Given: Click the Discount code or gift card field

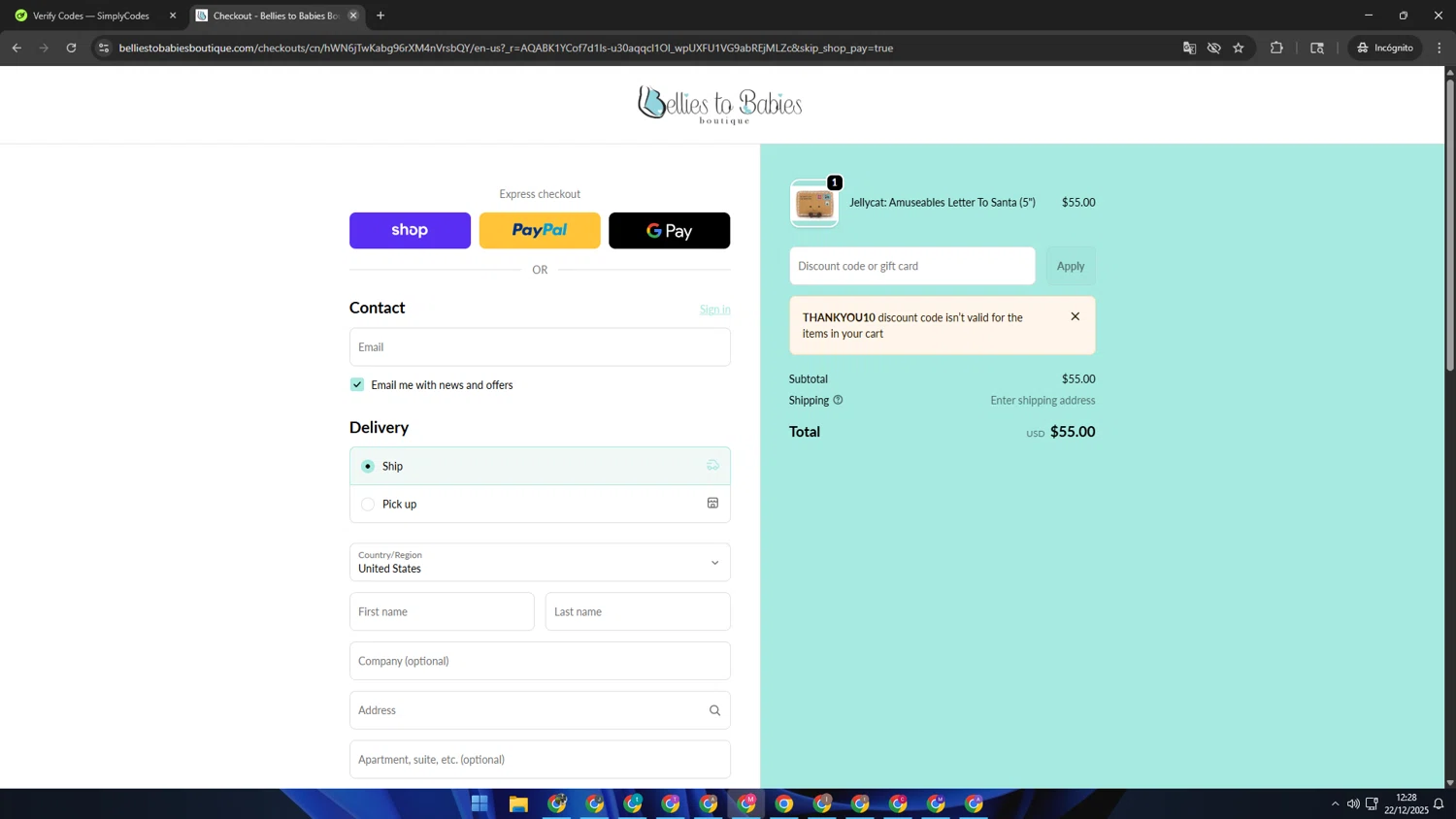Looking at the screenshot, I should tap(912, 266).
